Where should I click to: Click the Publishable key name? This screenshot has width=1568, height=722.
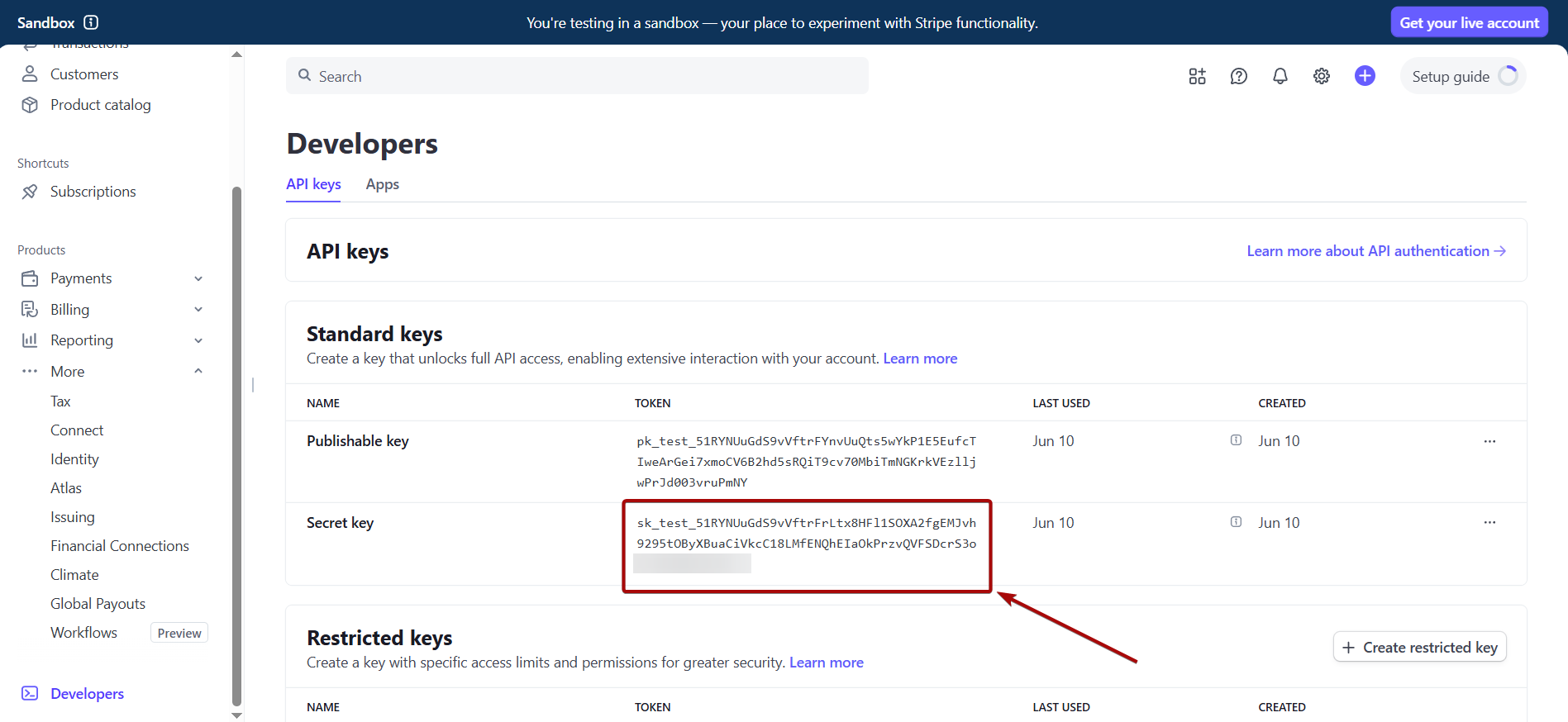pos(358,441)
